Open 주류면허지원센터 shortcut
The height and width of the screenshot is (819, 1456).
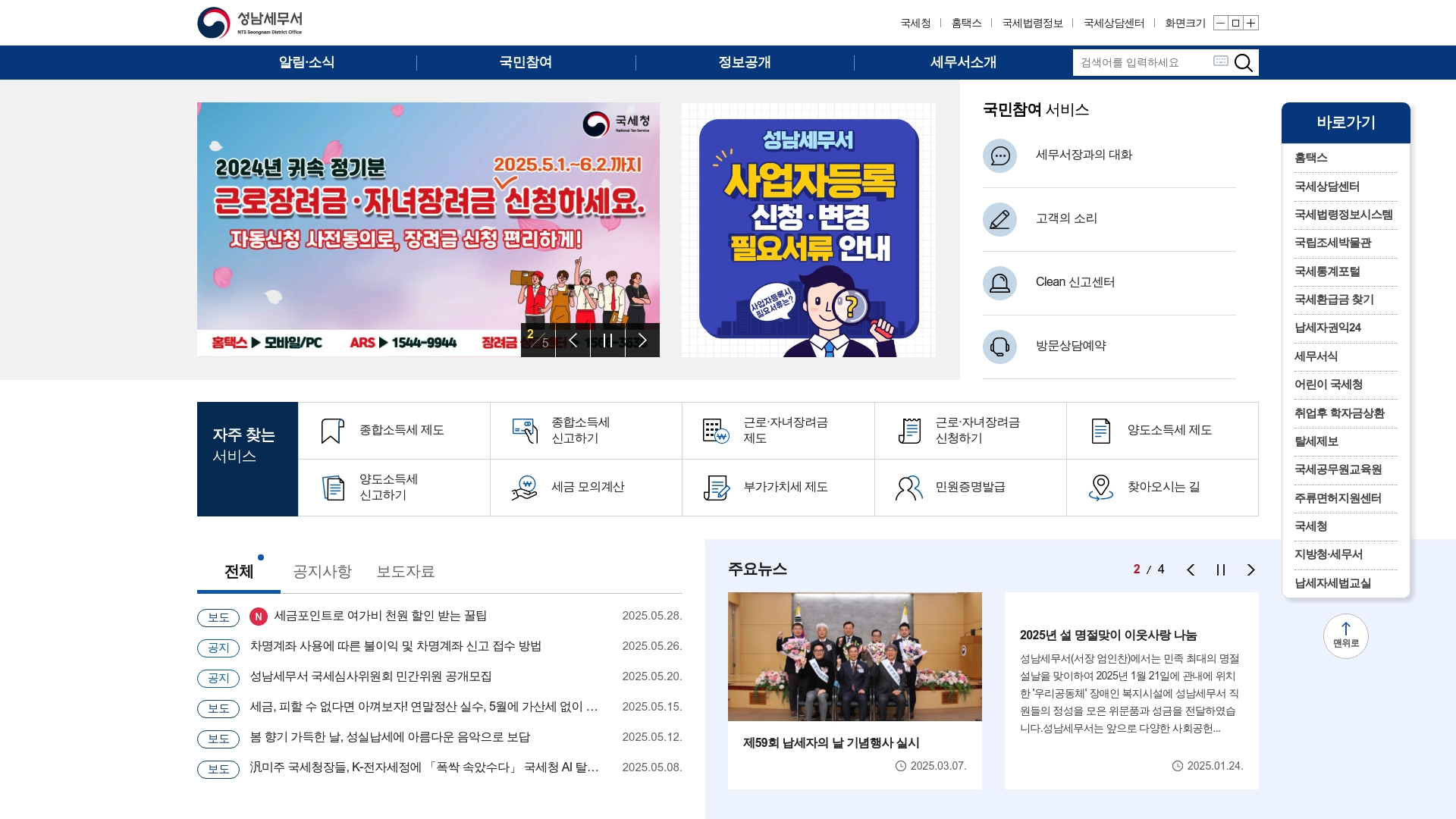(x=1338, y=498)
